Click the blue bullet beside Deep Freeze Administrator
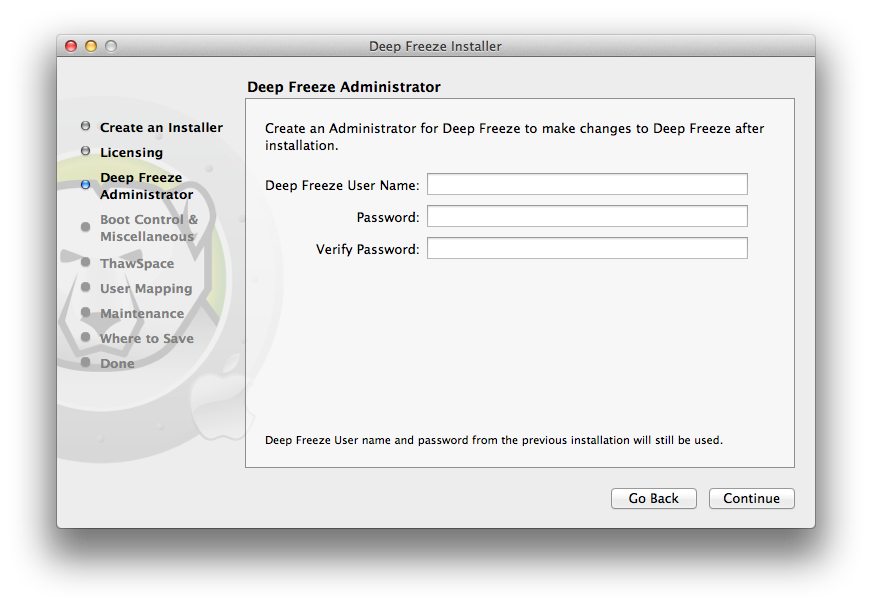 [85, 185]
